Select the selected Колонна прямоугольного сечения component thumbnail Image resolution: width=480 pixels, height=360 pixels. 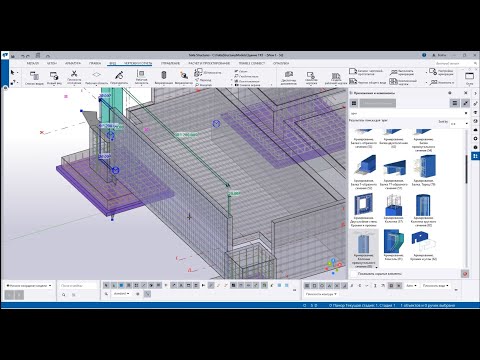tap(364, 249)
